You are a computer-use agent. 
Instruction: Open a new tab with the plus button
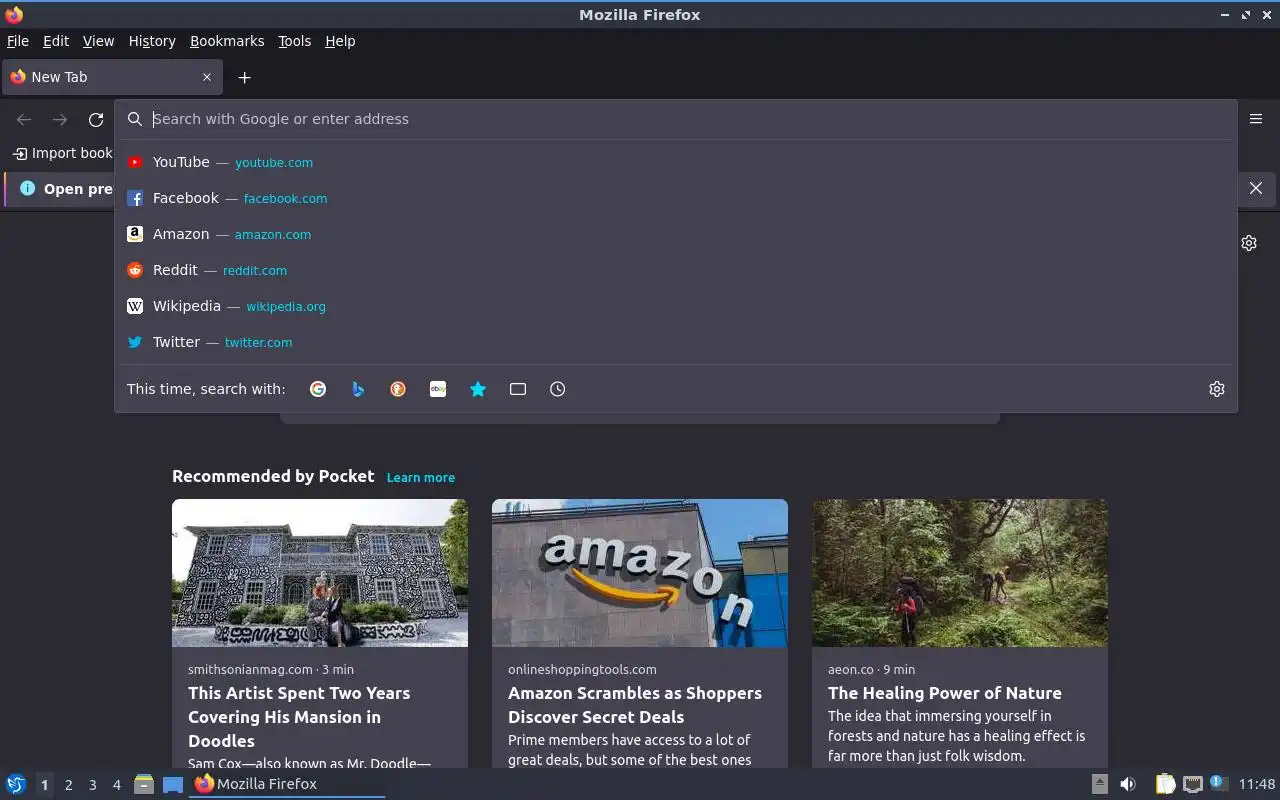tap(244, 77)
